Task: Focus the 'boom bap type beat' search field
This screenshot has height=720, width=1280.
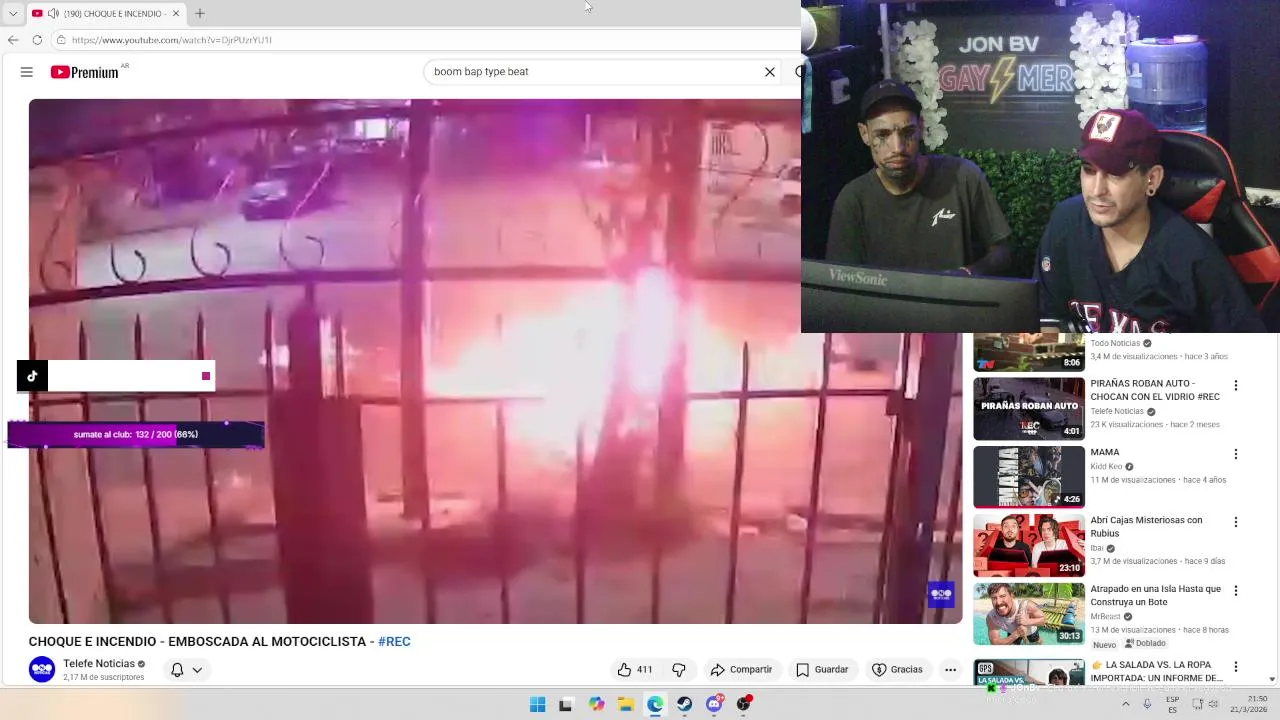Action: [x=594, y=72]
